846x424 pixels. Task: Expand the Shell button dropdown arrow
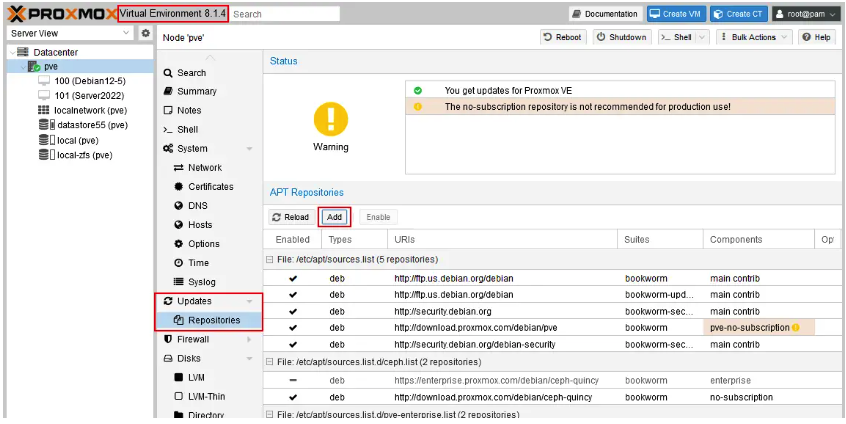(x=701, y=37)
